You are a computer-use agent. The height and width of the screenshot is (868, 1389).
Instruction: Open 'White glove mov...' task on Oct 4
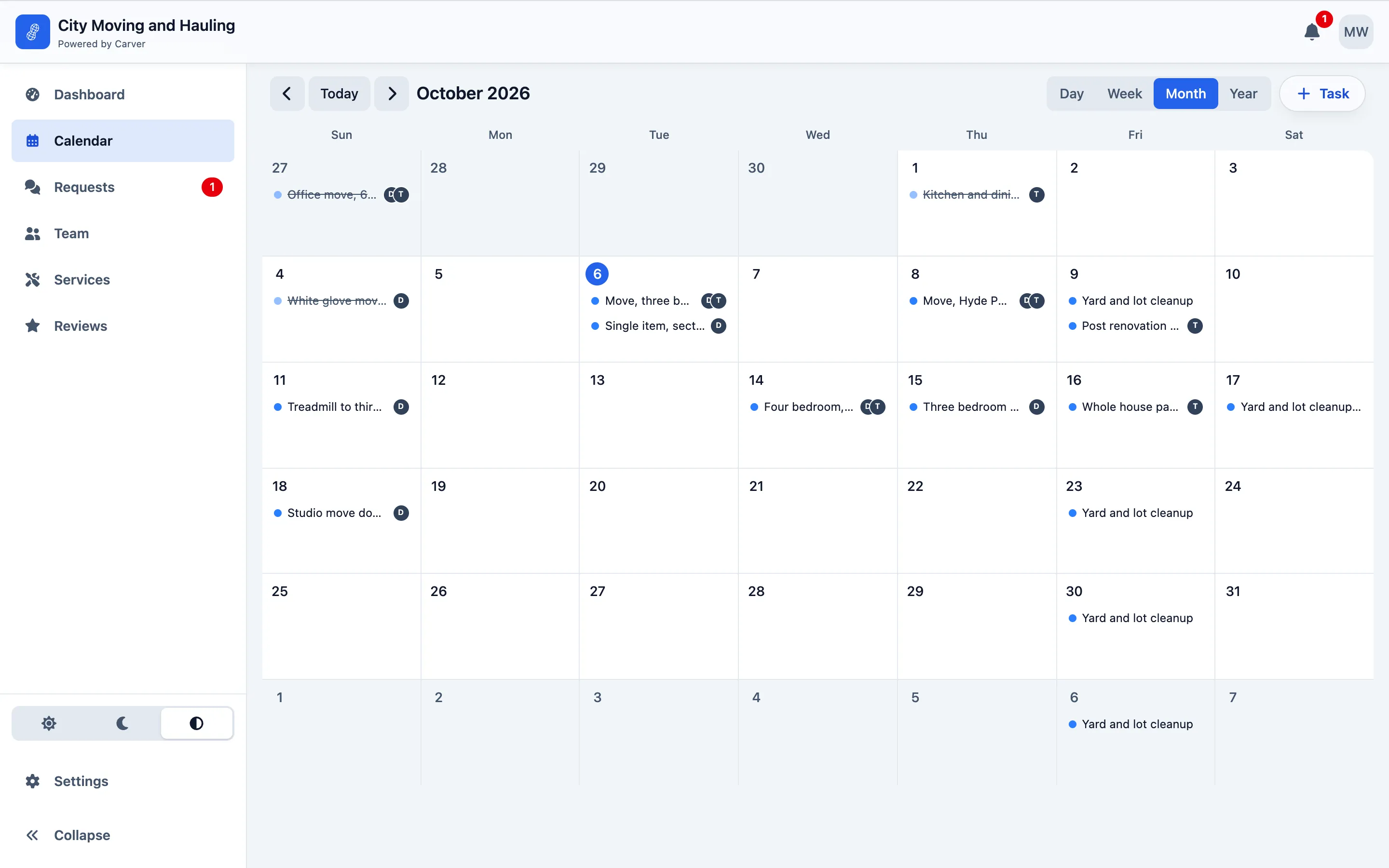[x=341, y=301]
